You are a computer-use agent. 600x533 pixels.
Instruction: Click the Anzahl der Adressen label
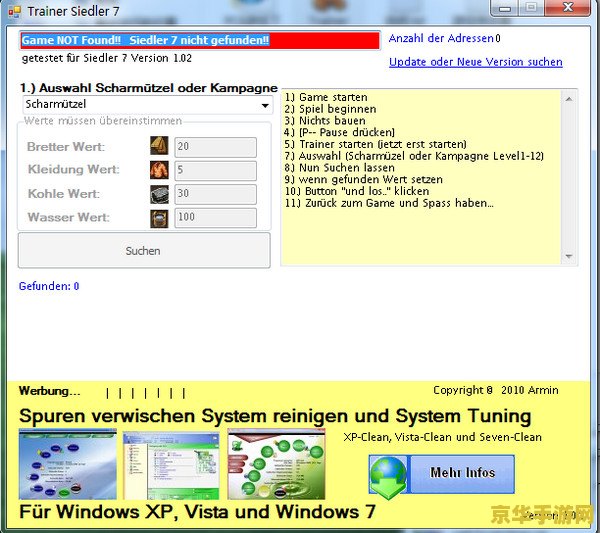point(441,38)
